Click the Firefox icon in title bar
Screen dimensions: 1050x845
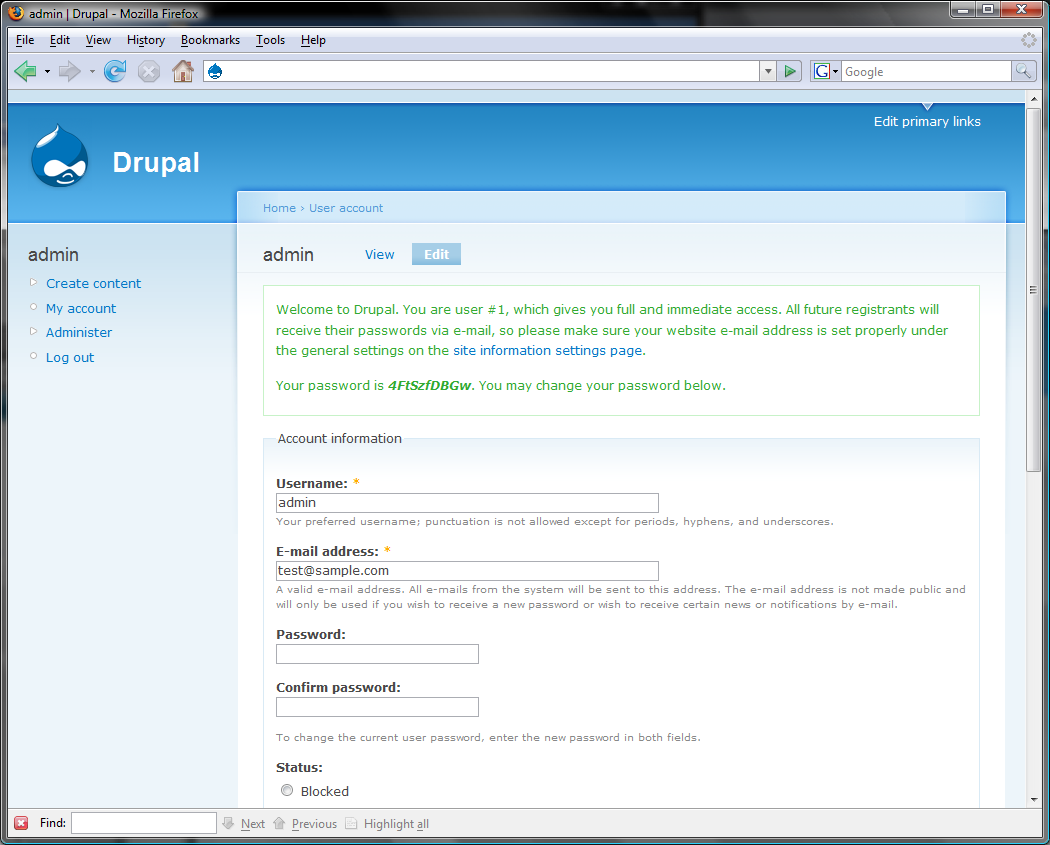(x=16, y=13)
